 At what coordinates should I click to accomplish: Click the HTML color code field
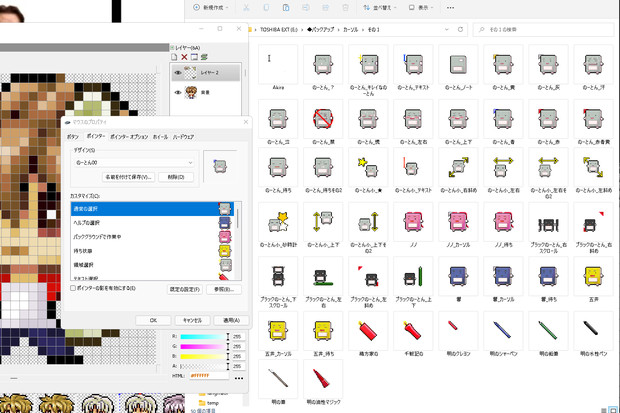209,375
